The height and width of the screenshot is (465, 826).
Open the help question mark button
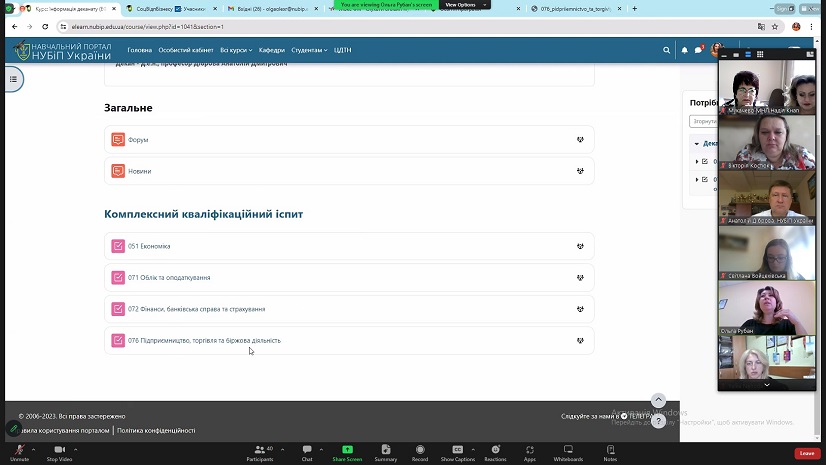coord(658,421)
